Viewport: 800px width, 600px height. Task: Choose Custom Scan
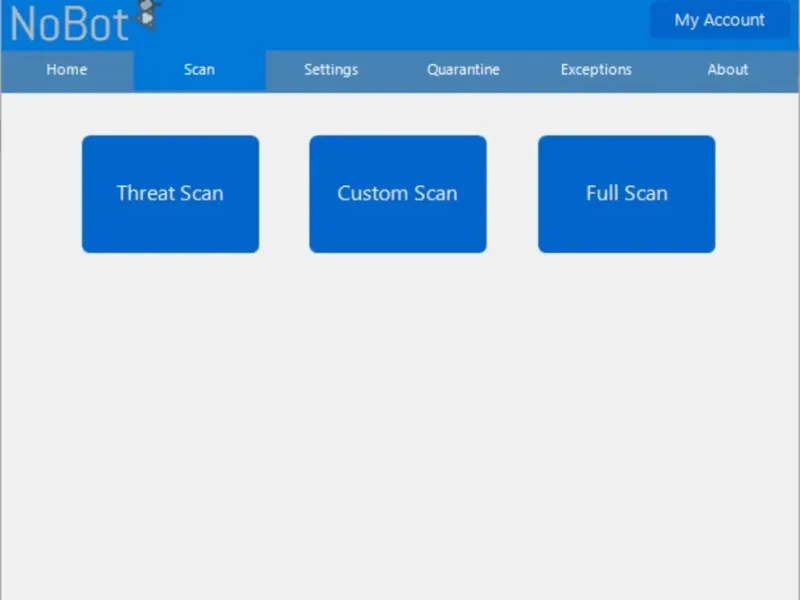pyautogui.click(x=398, y=194)
